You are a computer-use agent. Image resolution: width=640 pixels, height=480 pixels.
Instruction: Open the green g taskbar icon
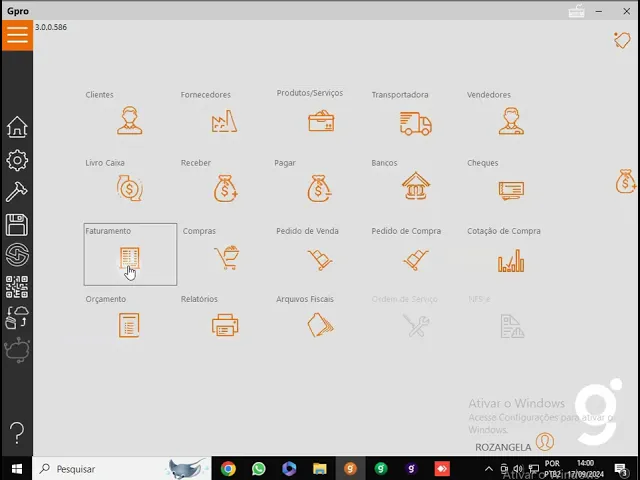point(381,469)
